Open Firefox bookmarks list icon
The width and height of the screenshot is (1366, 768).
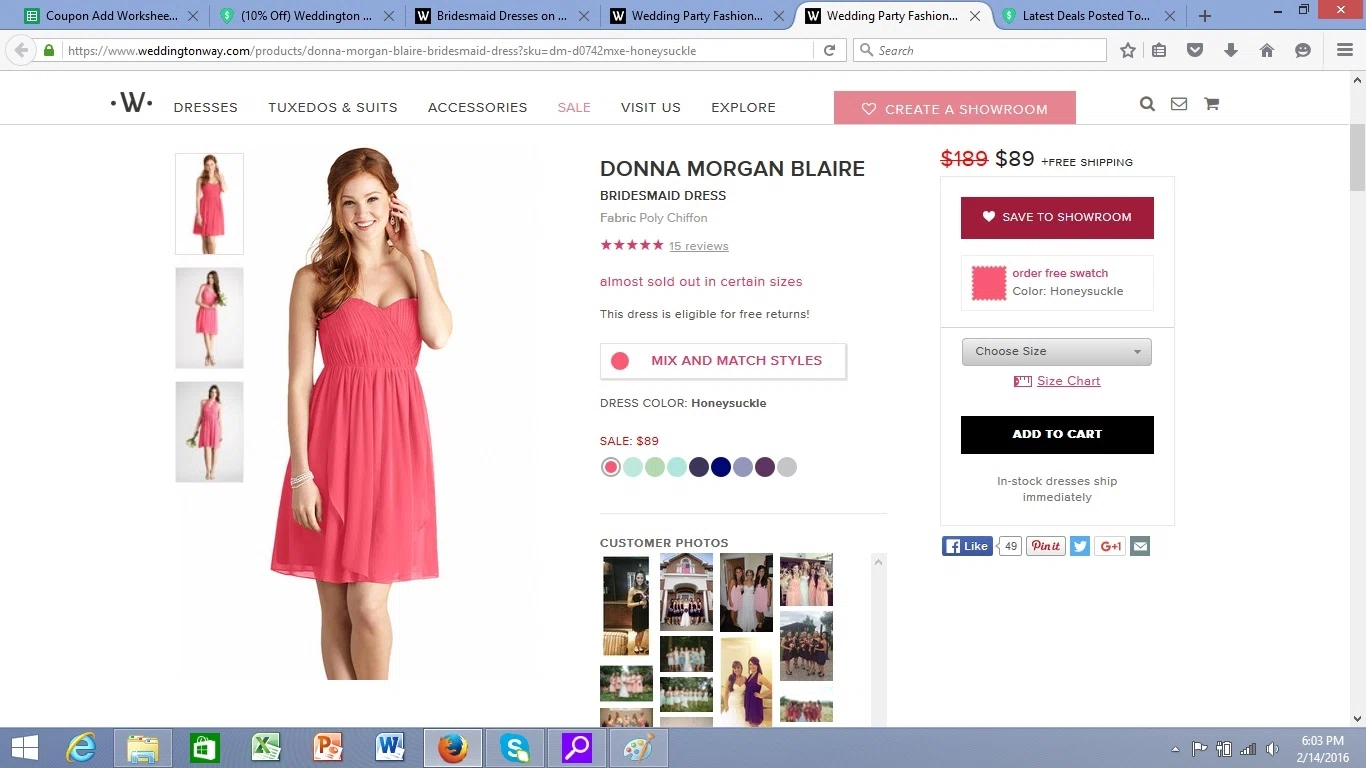(1159, 50)
